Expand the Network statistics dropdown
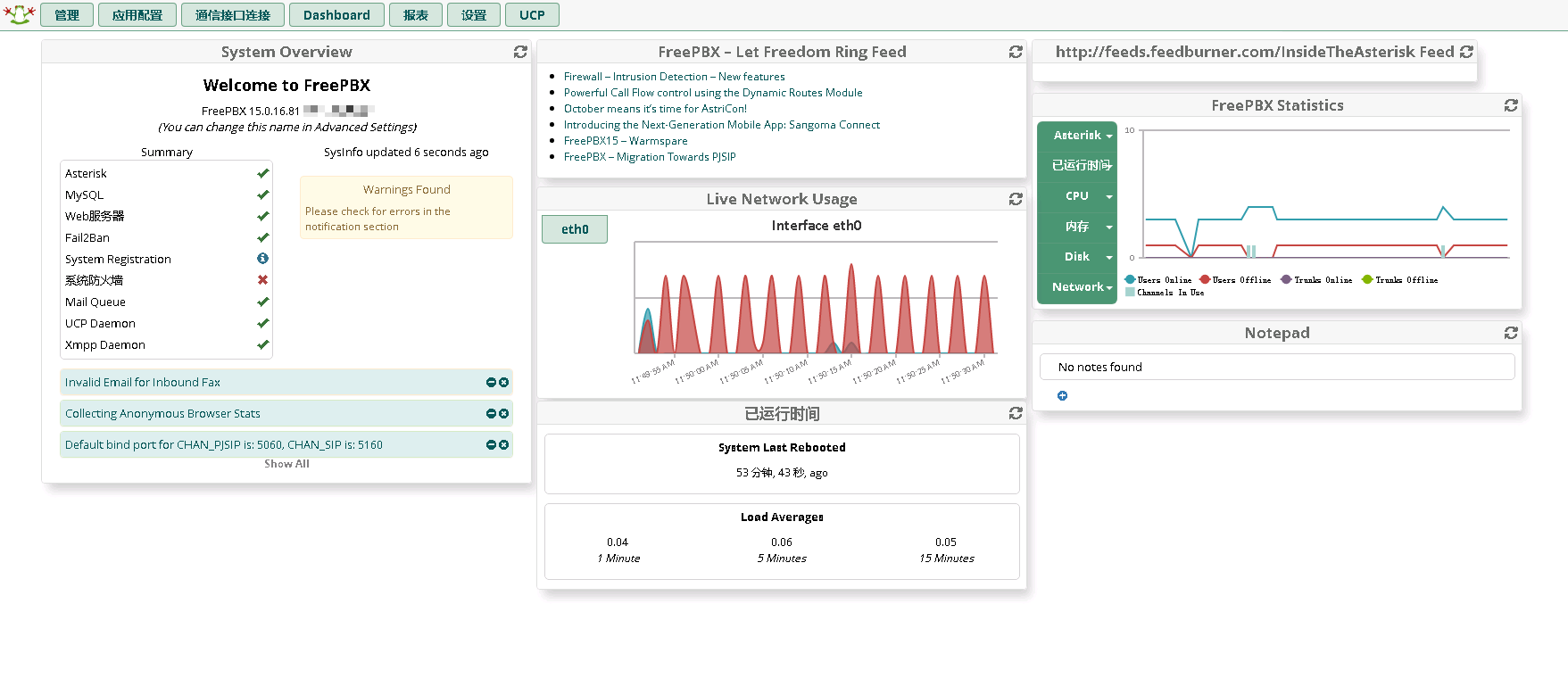The image size is (1568, 687). click(1077, 287)
